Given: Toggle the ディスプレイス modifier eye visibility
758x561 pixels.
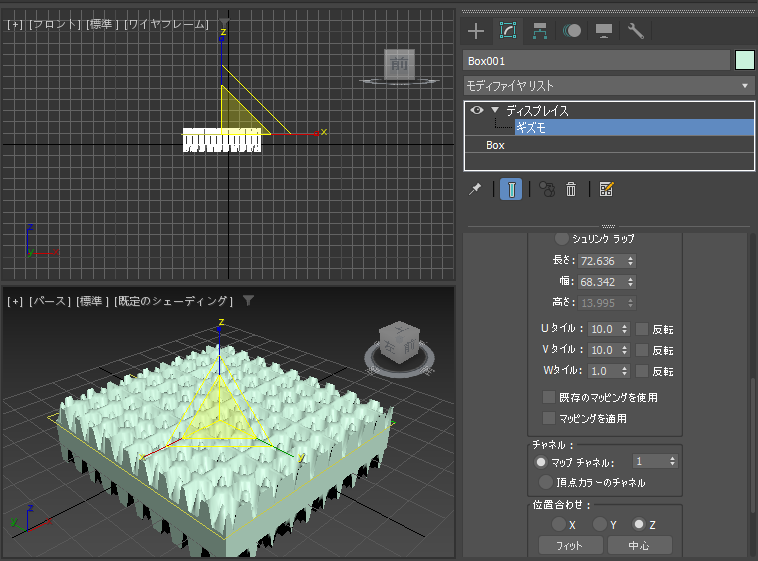Looking at the screenshot, I should click(x=477, y=110).
